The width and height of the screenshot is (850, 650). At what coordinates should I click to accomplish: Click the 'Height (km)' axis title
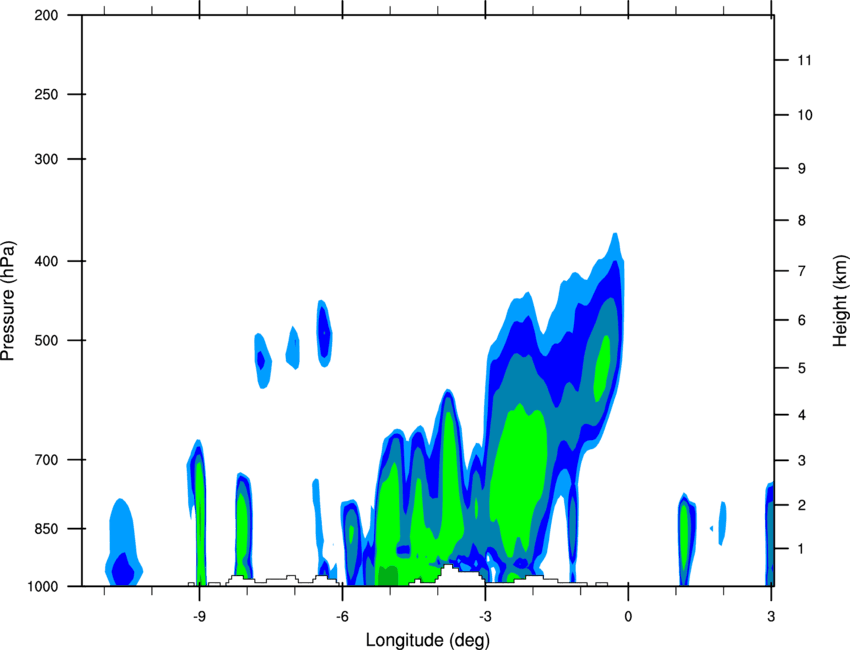(840, 301)
